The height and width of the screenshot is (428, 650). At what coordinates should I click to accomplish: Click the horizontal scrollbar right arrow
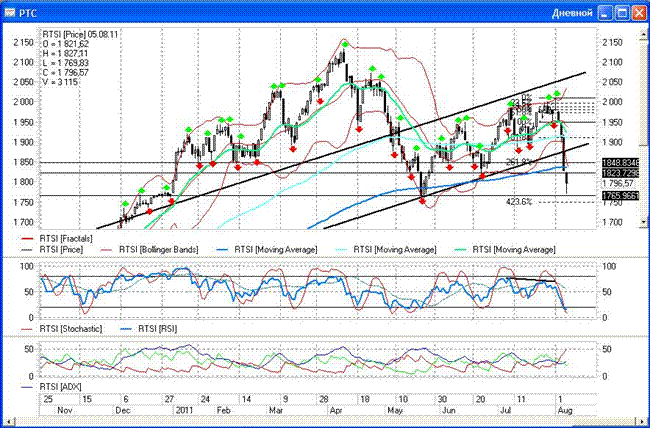(643, 420)
